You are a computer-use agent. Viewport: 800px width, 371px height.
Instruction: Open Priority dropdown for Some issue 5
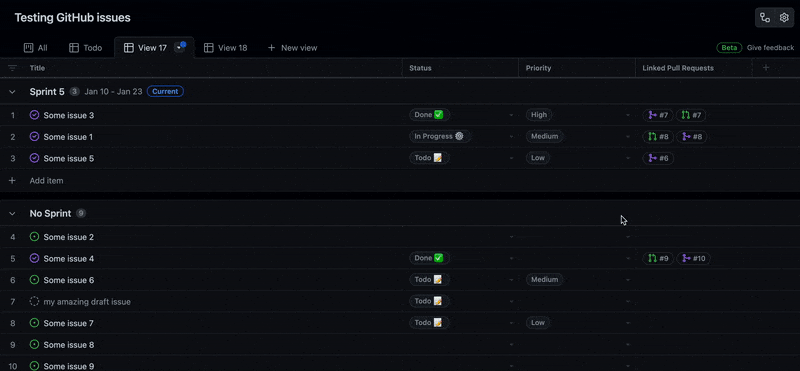pos(628,159)
